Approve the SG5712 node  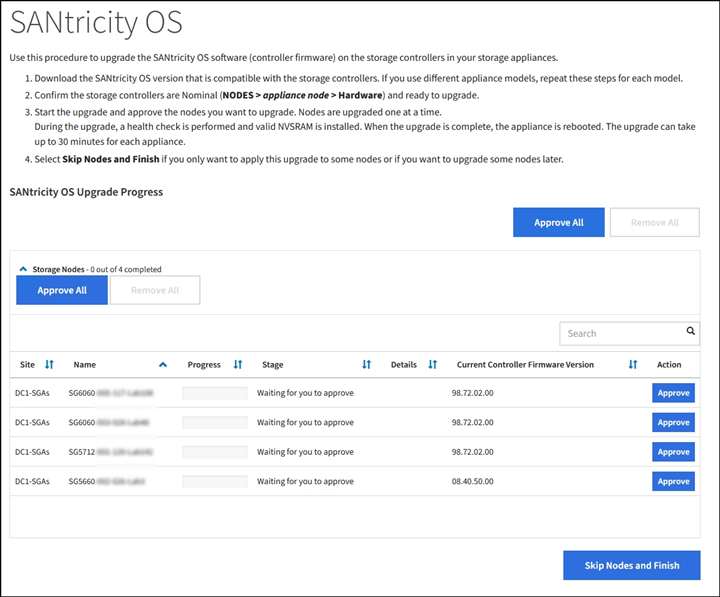pyautogui.click(x=673, y=452)
